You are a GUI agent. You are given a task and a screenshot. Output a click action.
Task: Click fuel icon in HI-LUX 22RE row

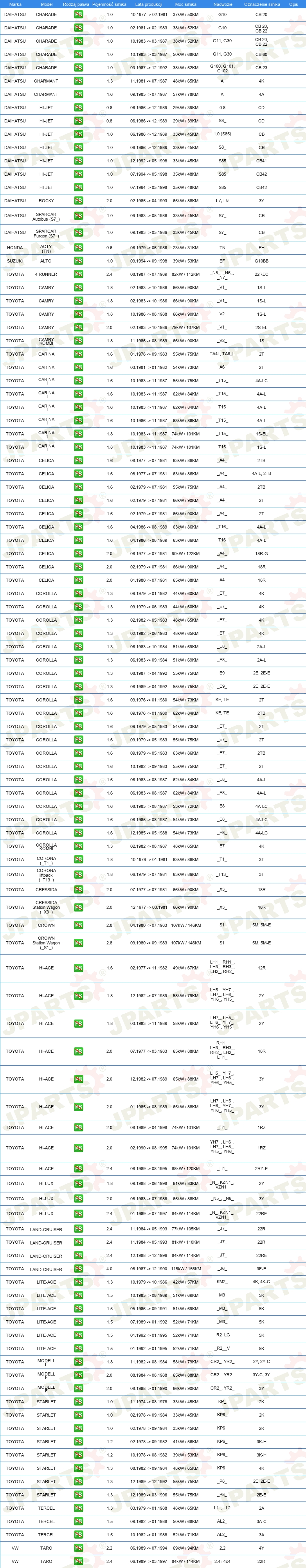79,1214
